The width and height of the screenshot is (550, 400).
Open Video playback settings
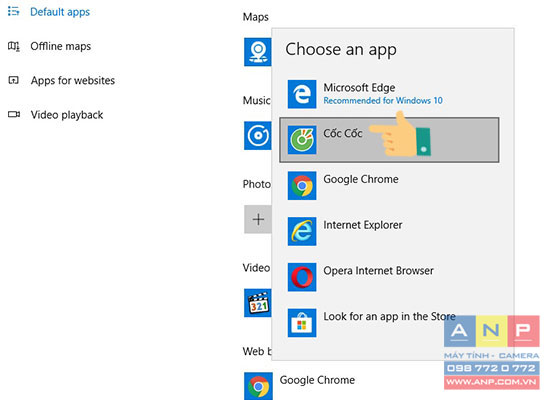pyautogui.click(x=67, y=115)
